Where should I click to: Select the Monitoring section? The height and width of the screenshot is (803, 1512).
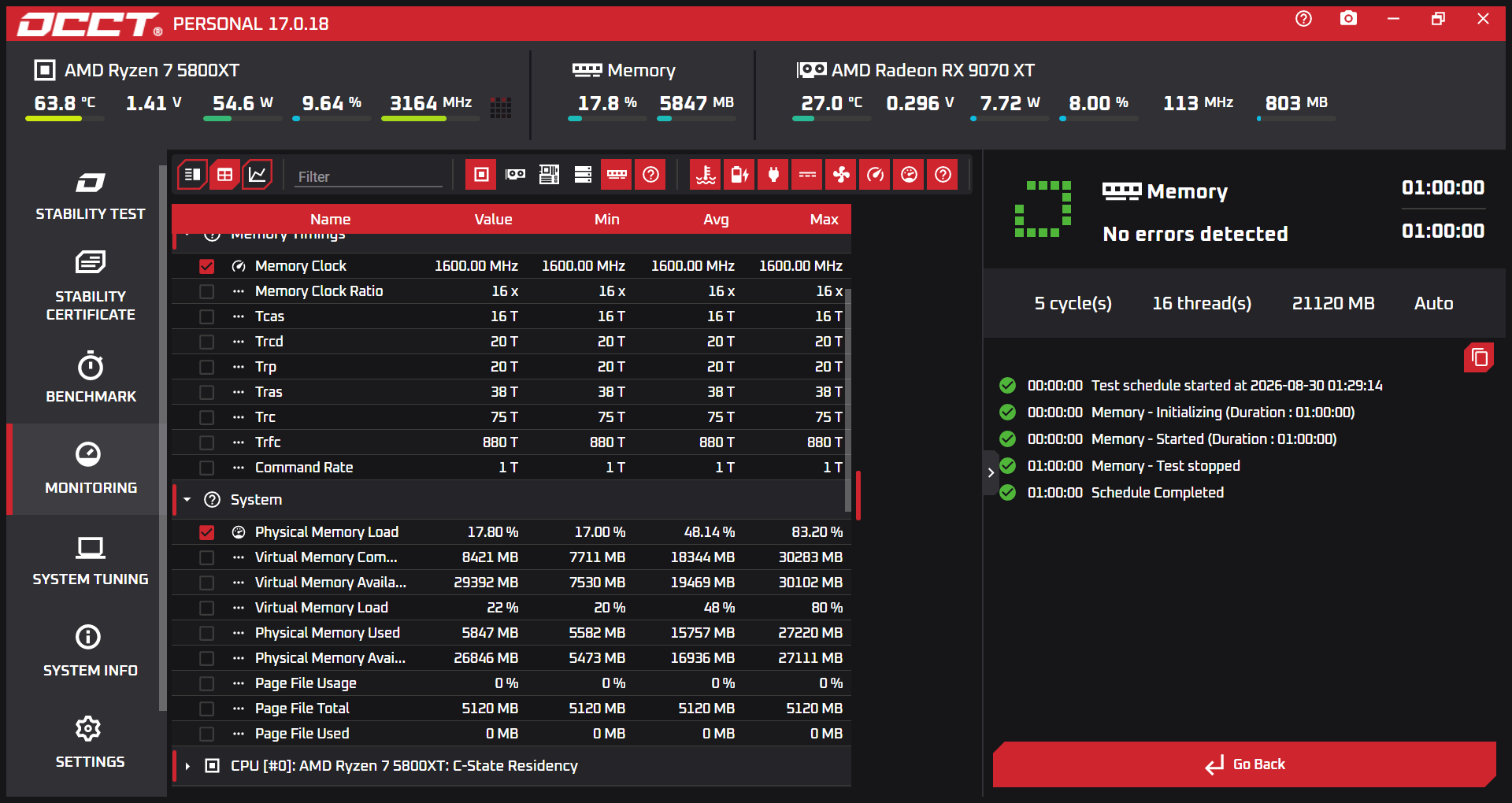90,469
